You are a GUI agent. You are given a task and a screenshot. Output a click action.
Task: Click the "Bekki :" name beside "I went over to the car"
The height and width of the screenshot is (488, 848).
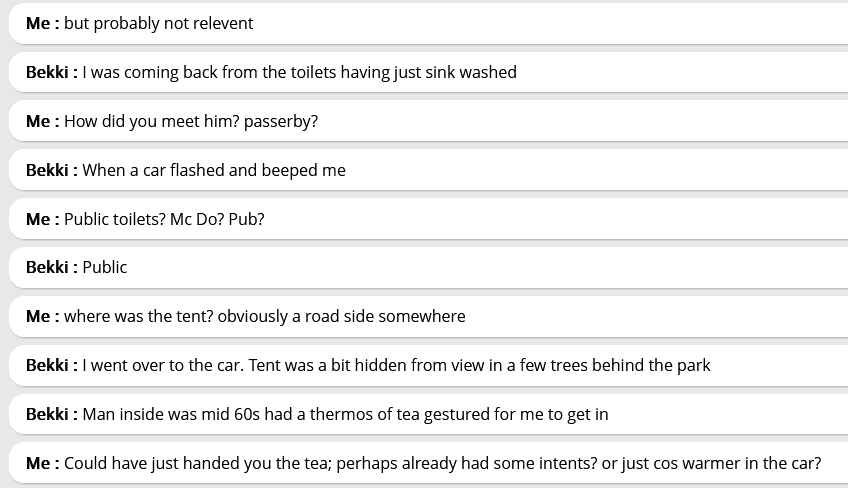(51, 365)
